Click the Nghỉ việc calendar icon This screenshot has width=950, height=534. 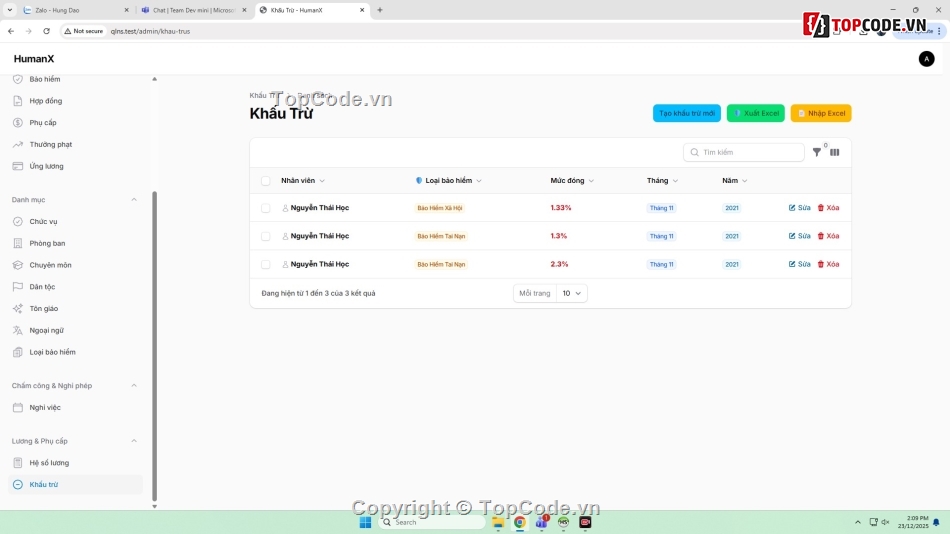coord(18,408)
